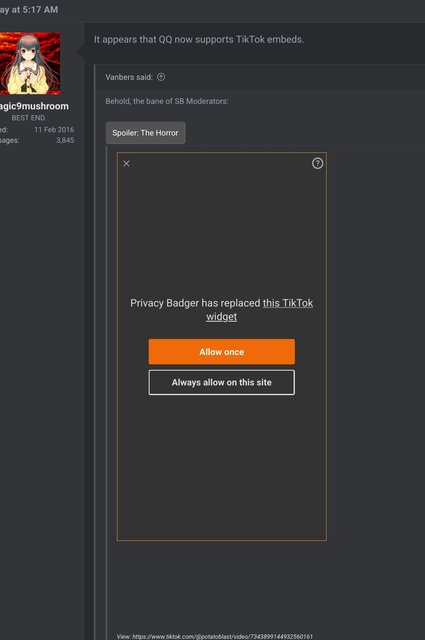Select the '3,845' message count
The image size is (425, 640).
pyautogui.click(x=65, y=140)
